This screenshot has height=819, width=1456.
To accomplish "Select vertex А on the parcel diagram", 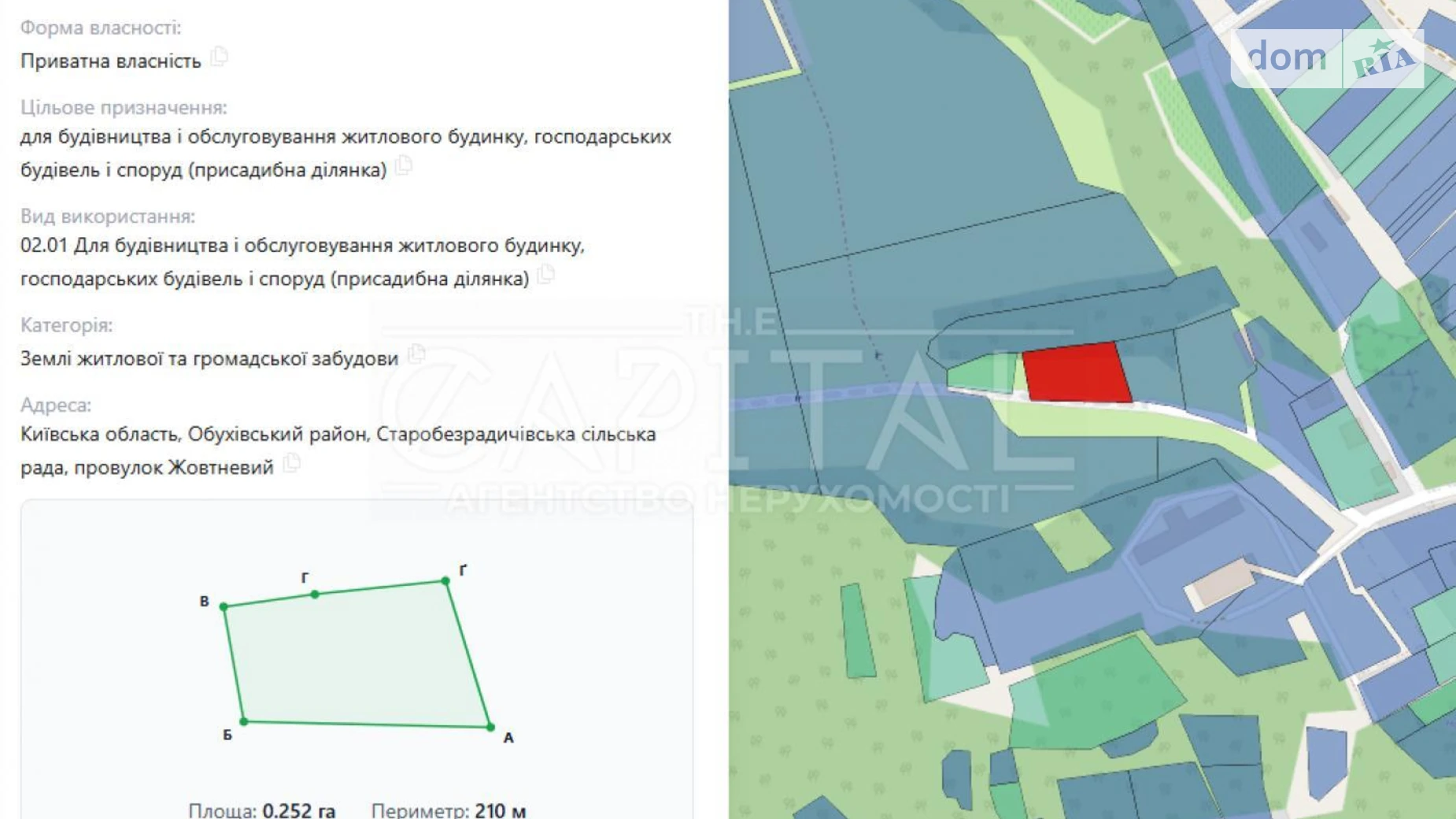I will (490, 727).
